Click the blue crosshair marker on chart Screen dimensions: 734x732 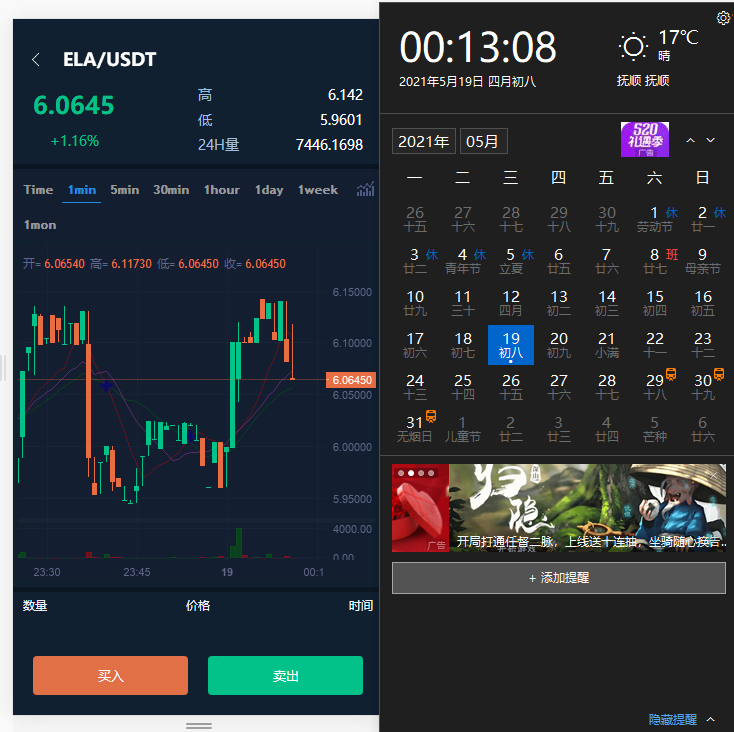point(107,385)
